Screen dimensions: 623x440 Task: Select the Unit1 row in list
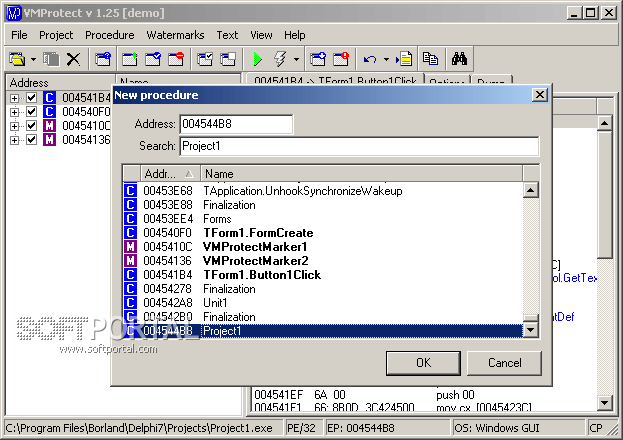[x=323, y=302]
